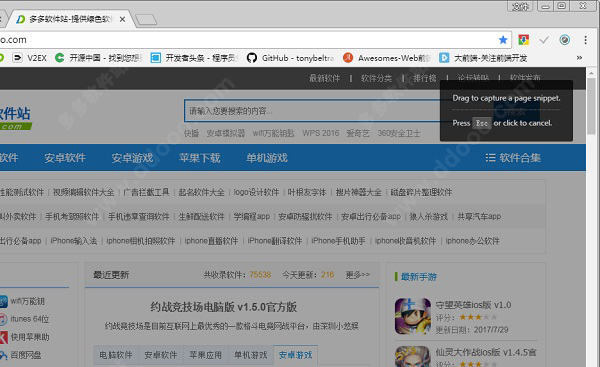600x367 pixels.
Task: Open 百度网盘 sidebar item
Action: tap(21, 355)
